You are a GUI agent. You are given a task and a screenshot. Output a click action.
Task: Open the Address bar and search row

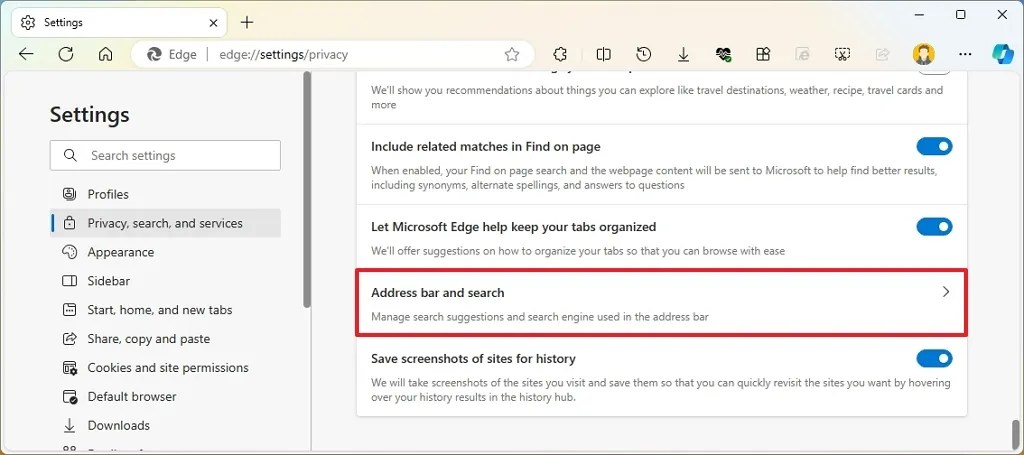661,304
